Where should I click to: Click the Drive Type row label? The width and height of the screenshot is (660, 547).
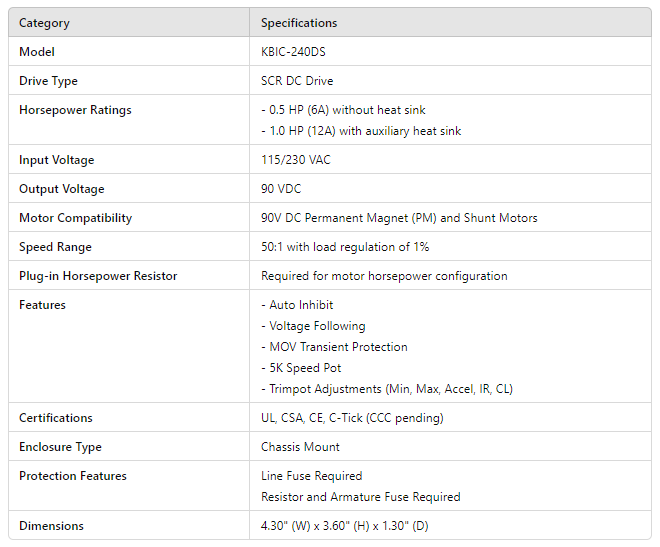tap(48, 81)
